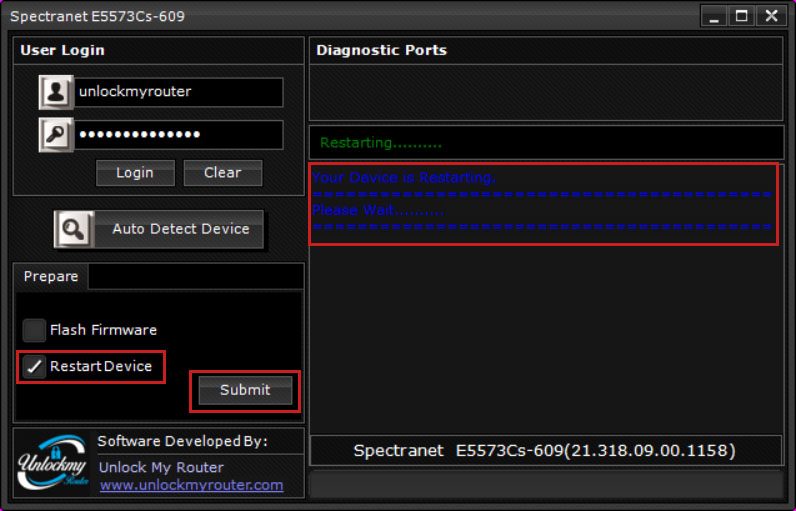Click the 'Flash Firmware' label text
Image resolution: width=796 pixels, height=511 pixels.
pyautogui.click(x=104, y=330)
